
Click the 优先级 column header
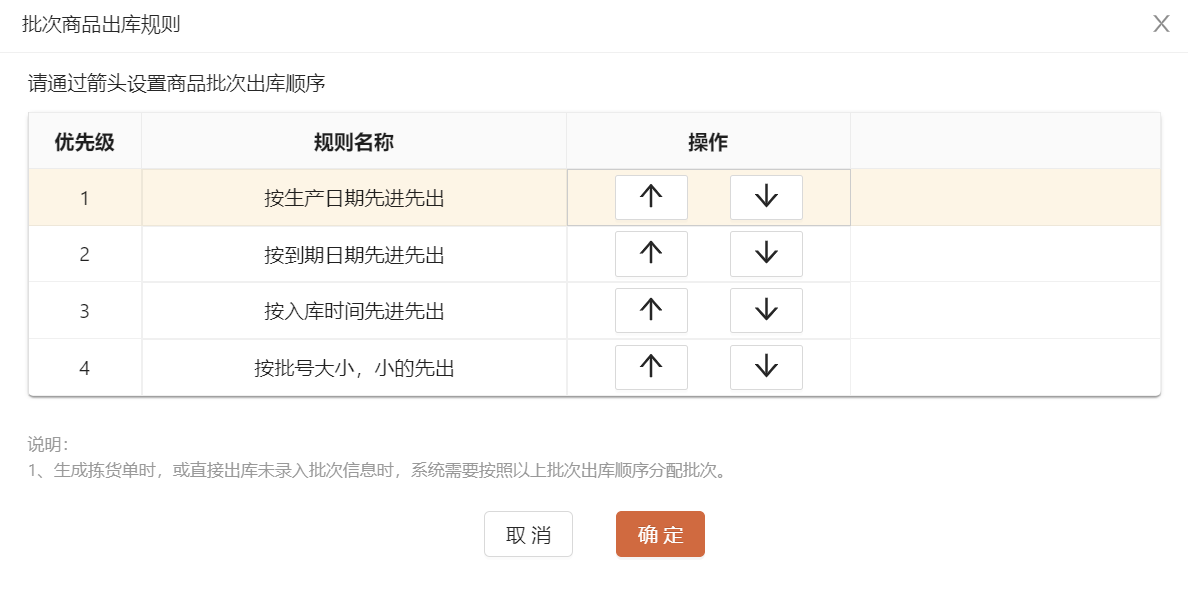tap(85, 142)
